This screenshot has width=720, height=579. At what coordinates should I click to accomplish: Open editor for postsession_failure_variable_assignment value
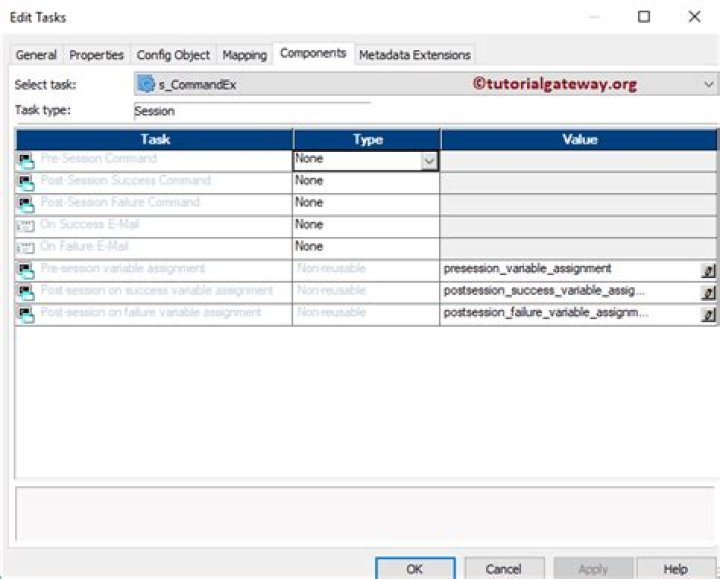click(x=708, y=314)
